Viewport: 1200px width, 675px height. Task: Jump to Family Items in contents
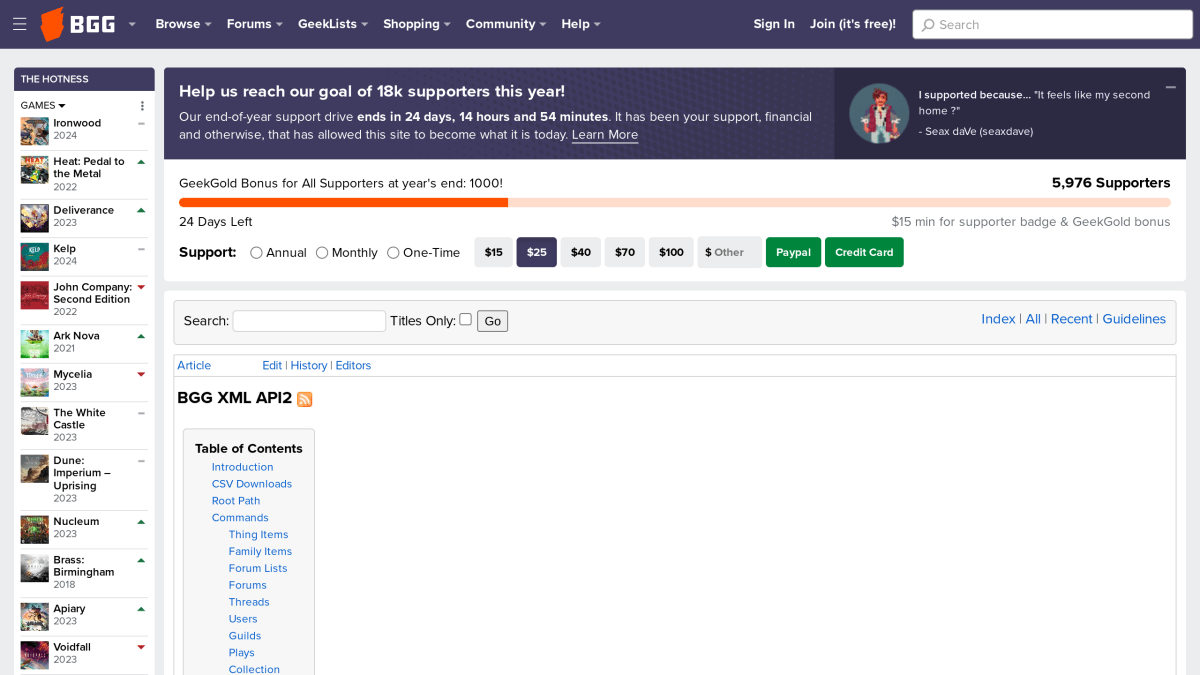(260, 552)
